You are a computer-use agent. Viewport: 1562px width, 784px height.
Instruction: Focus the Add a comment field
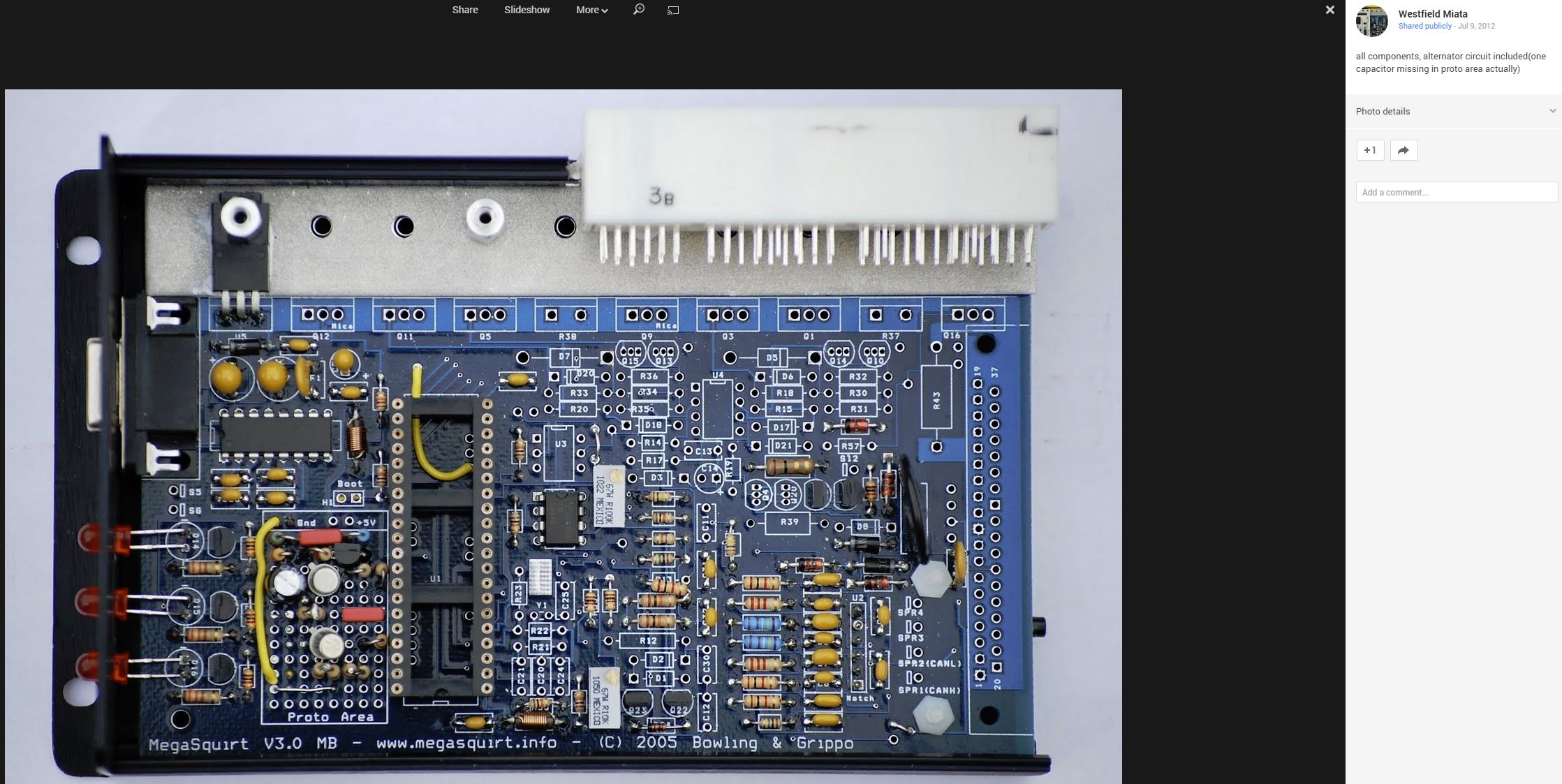(x=1456, y=192)
